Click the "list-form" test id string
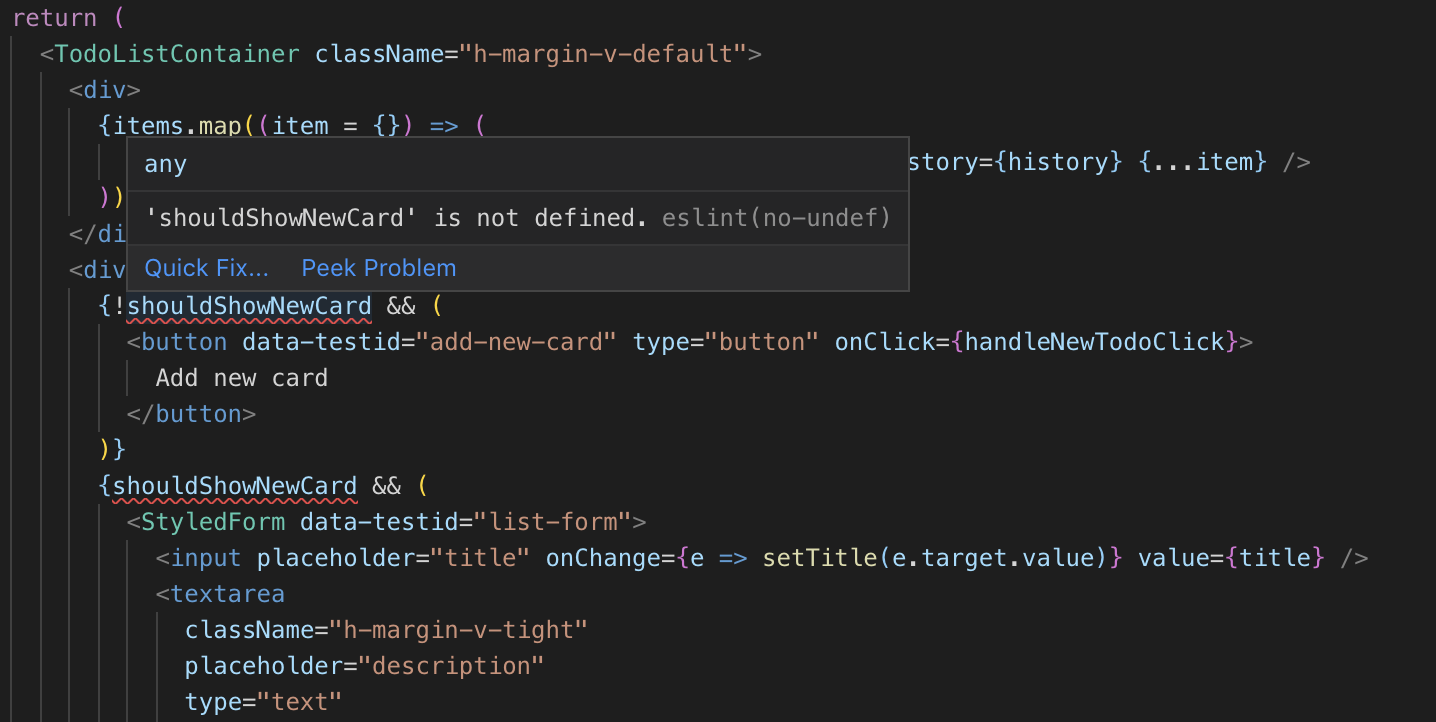This screenshot has height=722, width=1436. tap(552, 522)
